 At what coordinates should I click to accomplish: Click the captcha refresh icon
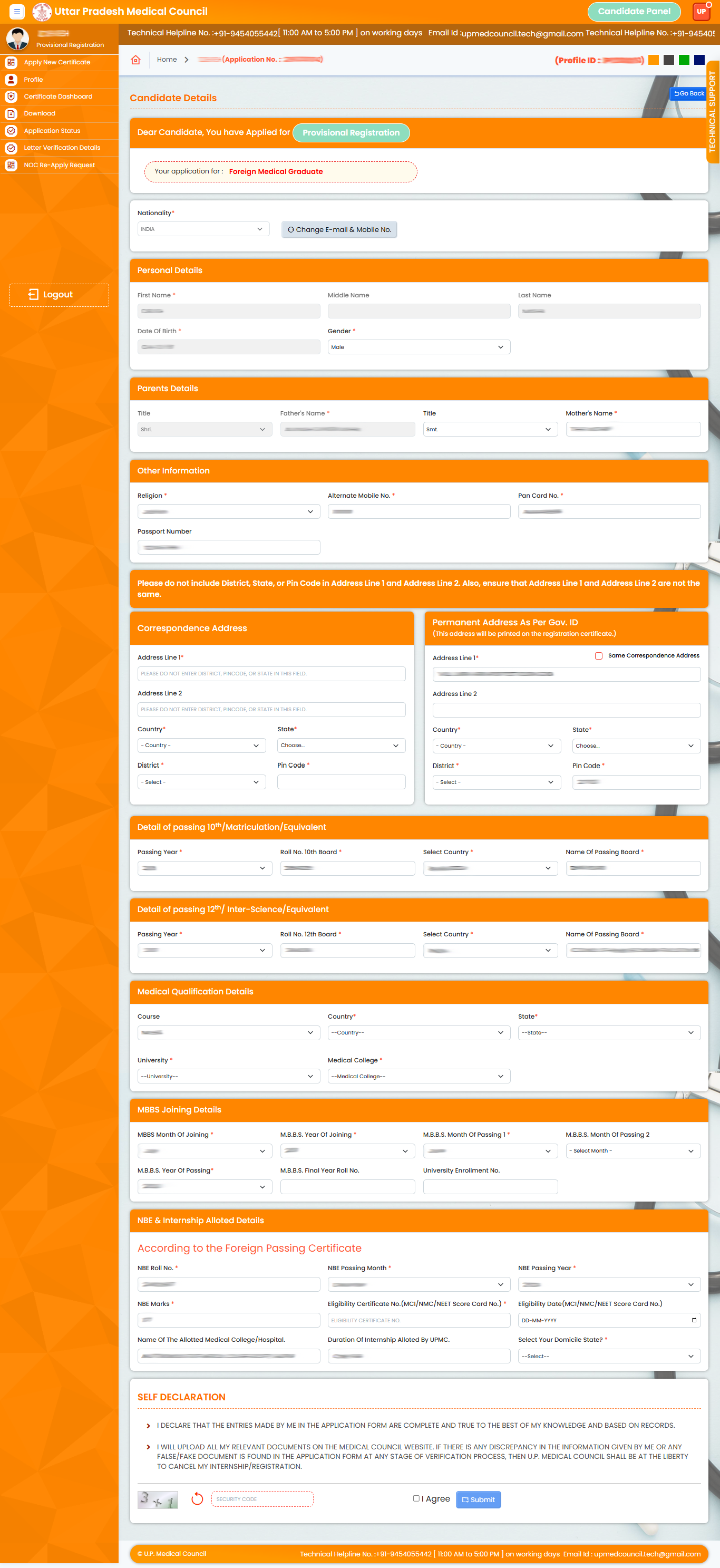197,1498
